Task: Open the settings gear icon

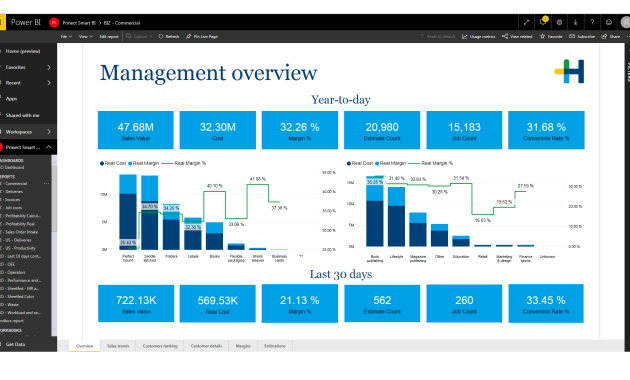Action: click(559, 22)
